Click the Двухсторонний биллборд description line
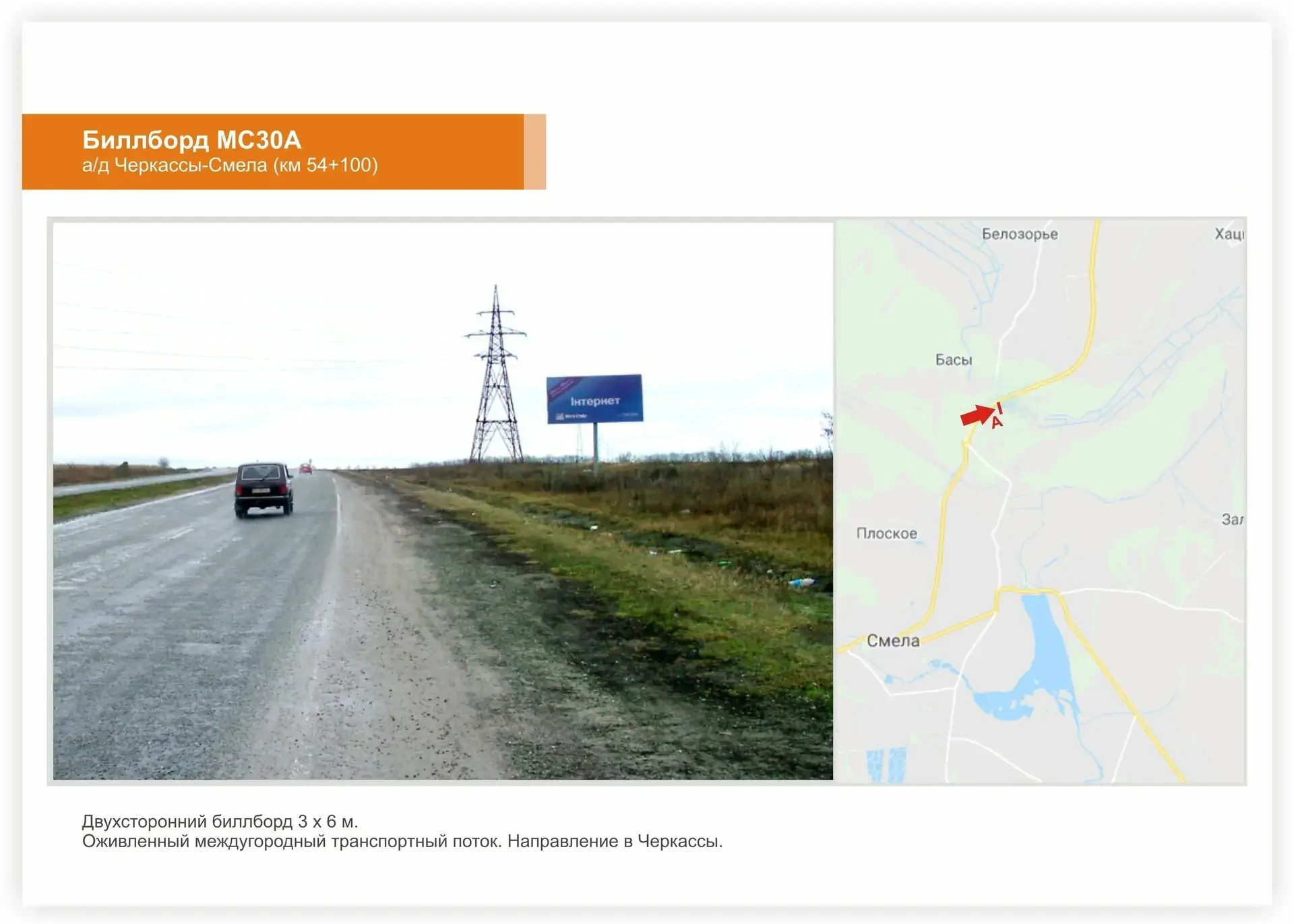Screen dimensions: 1294x924 point(220,822)
